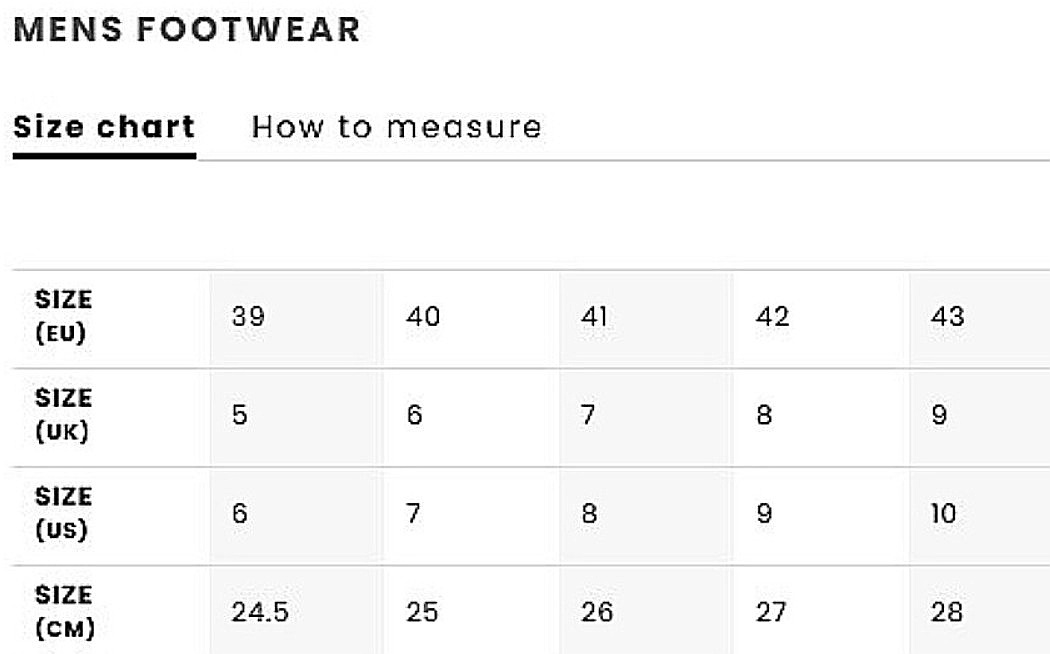
Task: Select EU size 43 cell
Action: pos(980,319)
